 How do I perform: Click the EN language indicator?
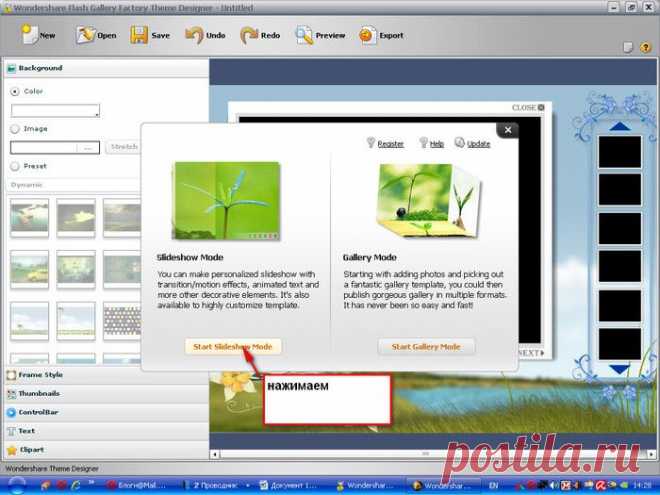point(494,486)
